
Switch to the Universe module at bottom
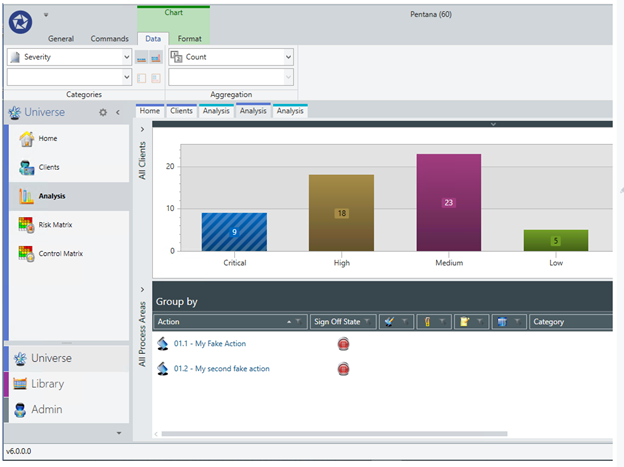point(69,358)
